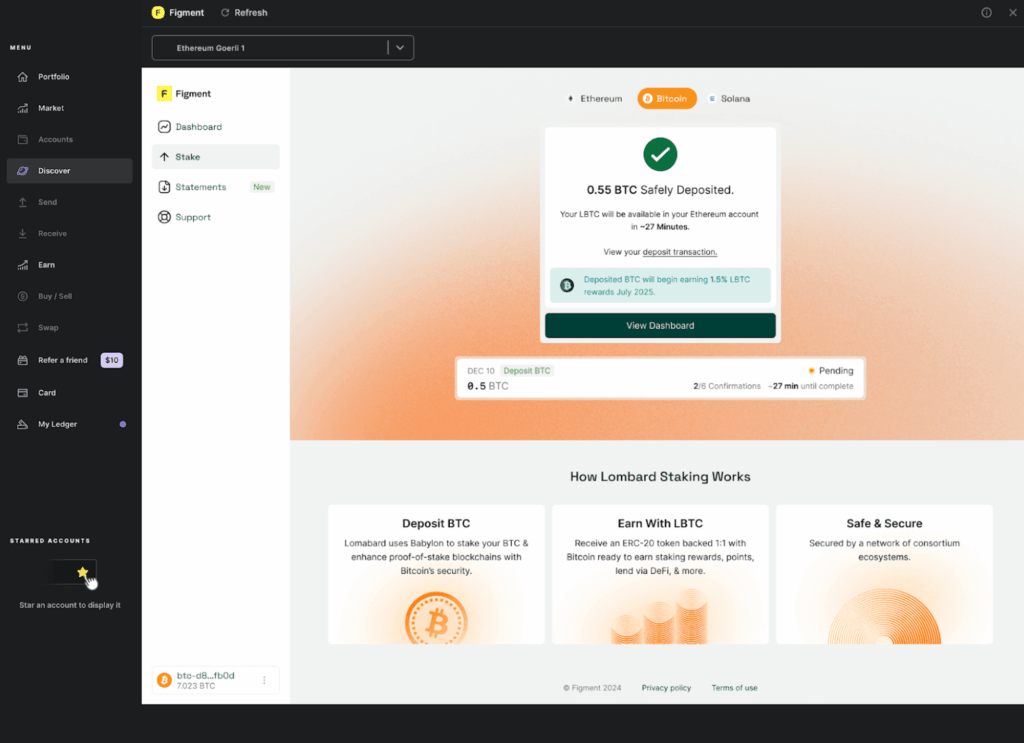Click the View Dashboard button
The height and width of the screenshot is (743, 1024).
(660, 325)
